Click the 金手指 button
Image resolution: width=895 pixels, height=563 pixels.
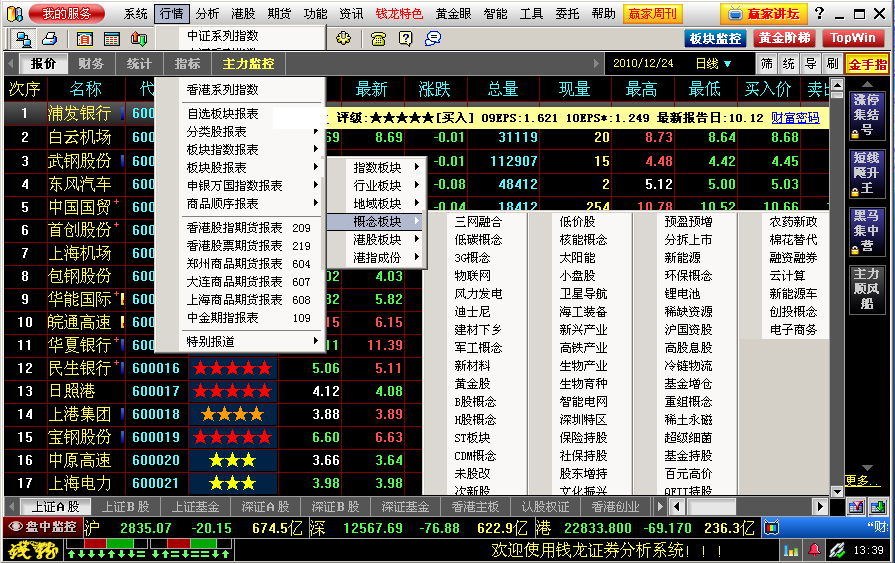pos(868,64)
